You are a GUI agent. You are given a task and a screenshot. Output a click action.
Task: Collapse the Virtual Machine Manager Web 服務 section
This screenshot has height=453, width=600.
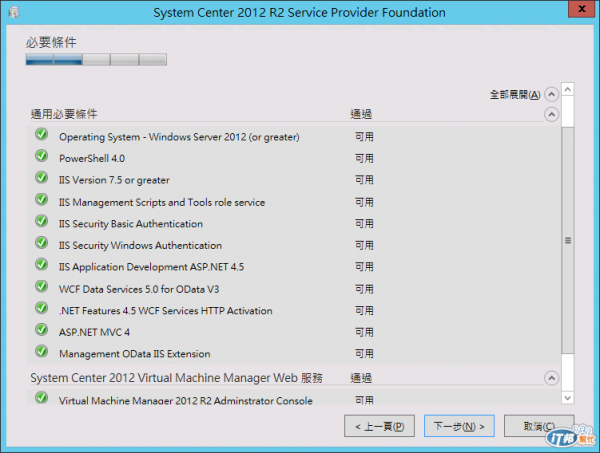[x=551, y=378]
